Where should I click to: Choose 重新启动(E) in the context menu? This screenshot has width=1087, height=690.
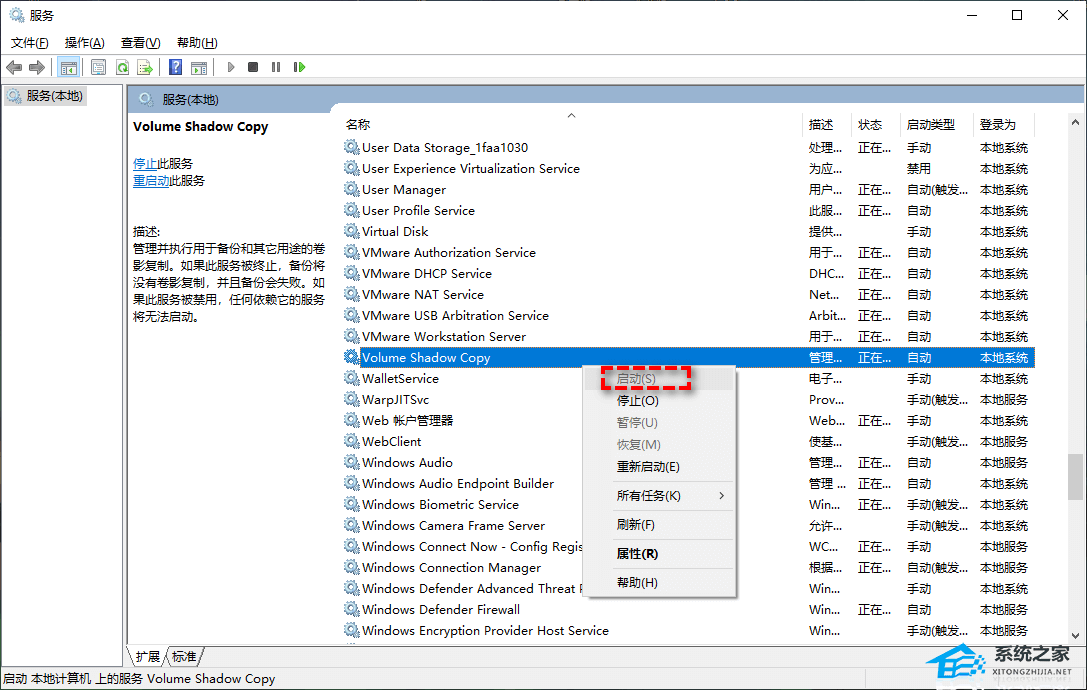pos(659,467)
